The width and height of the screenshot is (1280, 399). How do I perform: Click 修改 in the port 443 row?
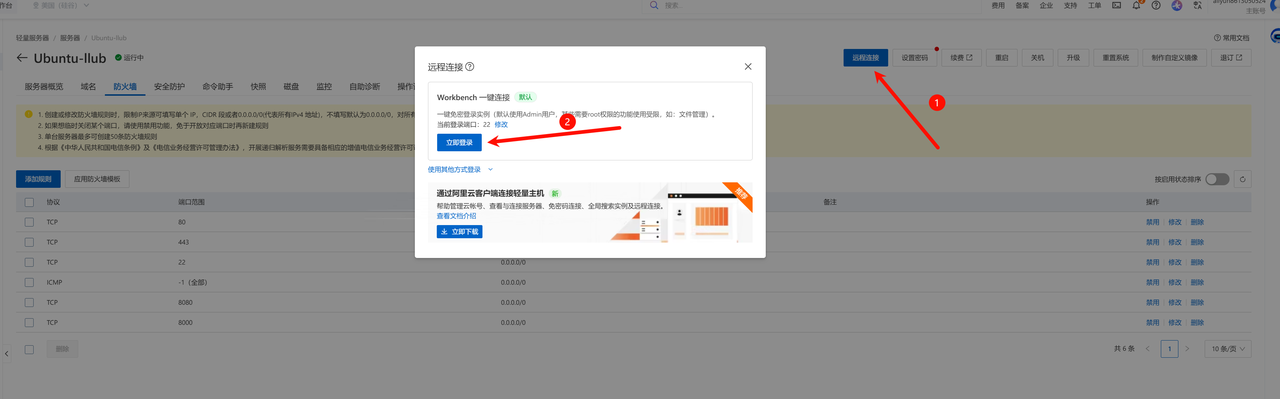tap(1175, 242)
